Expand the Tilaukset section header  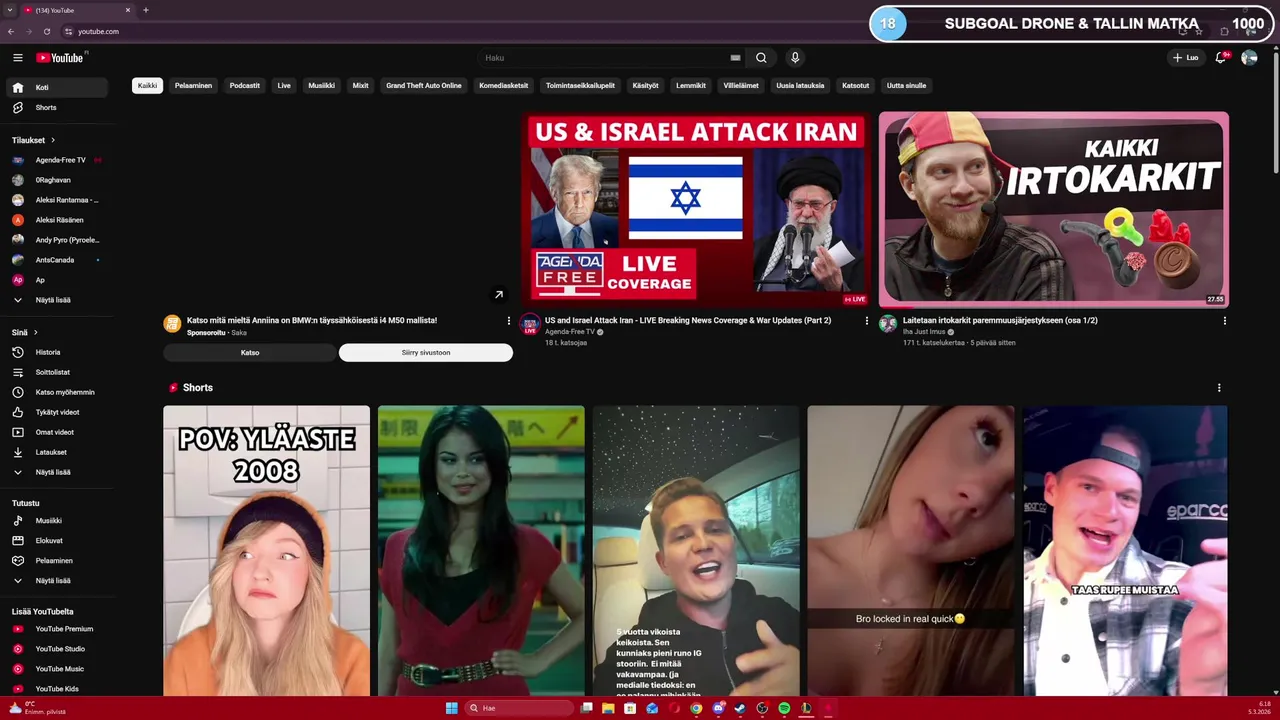tap(34, 140)
